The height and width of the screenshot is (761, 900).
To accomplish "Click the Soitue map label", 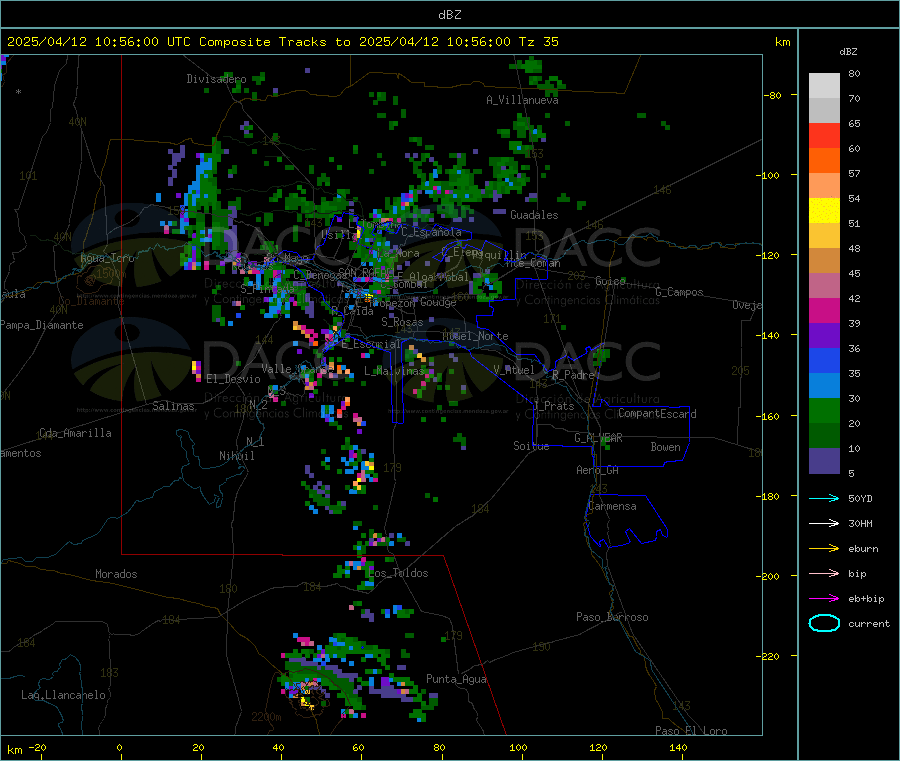I will tap(531, 446).
